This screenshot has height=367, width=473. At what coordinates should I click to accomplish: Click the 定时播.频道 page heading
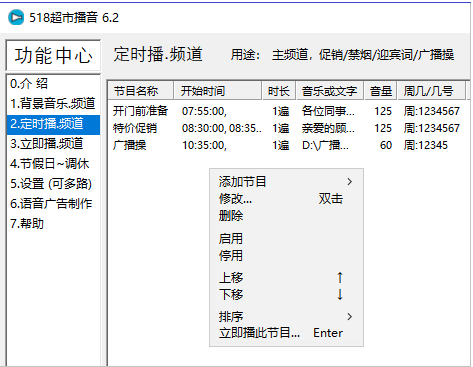[158, 55]
